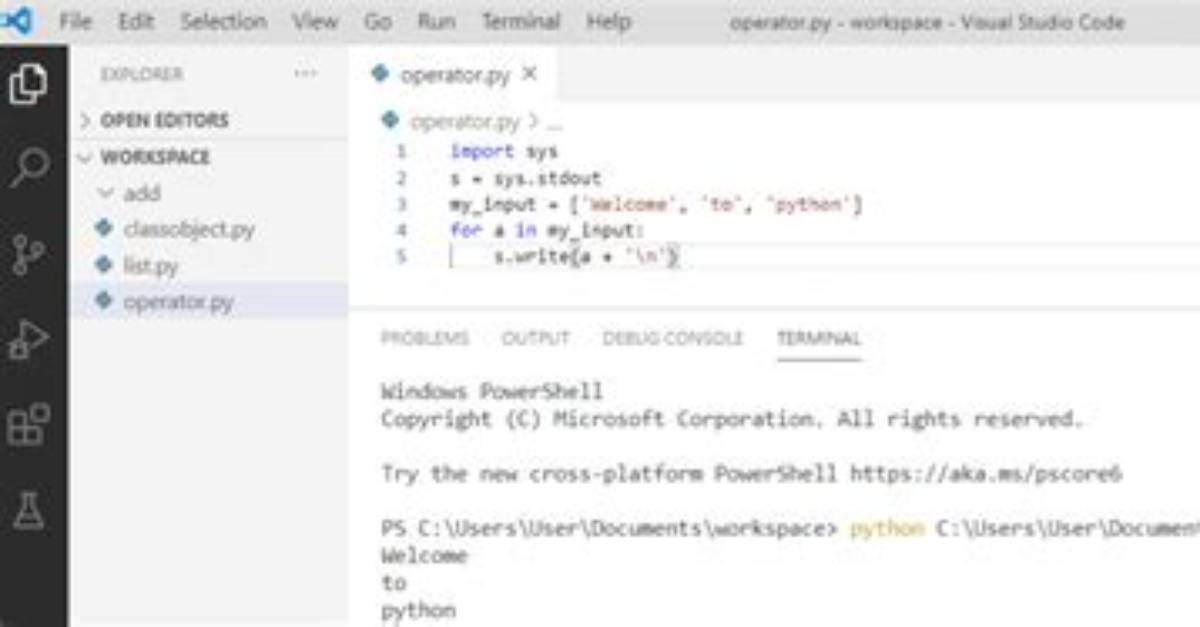Click the s.write code line
This screenshot has height=627, width=1200.
(x=587, y=257)
